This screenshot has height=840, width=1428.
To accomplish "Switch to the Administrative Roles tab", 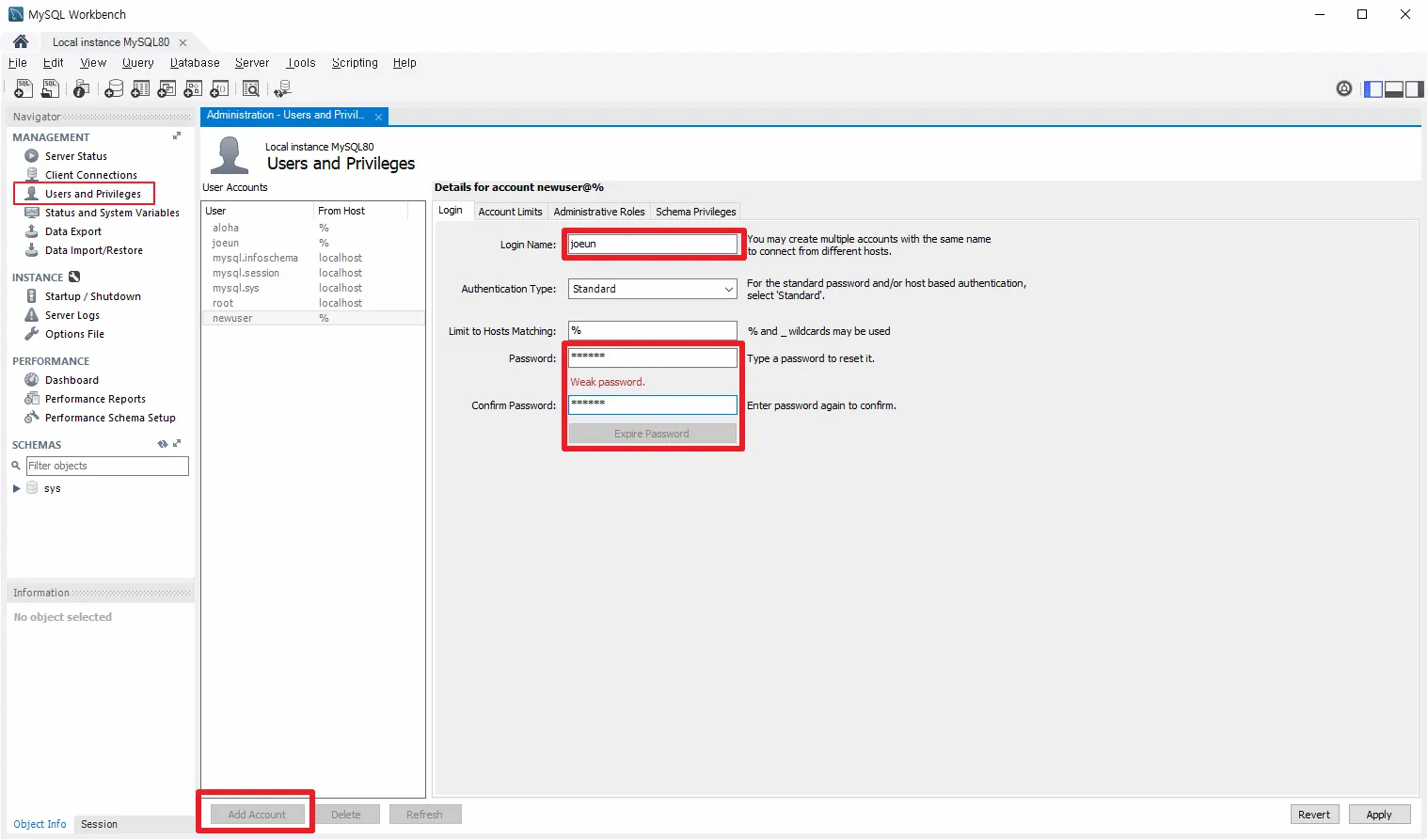I will tap(599, 212).
